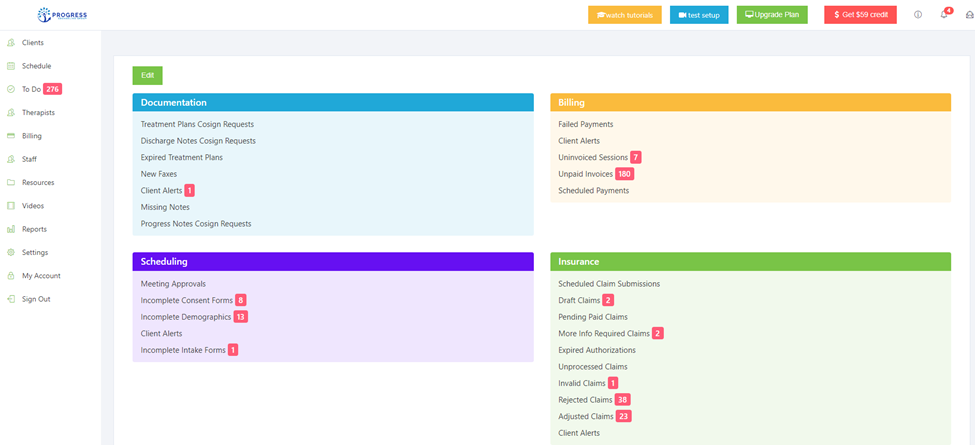Click the Clients icon in sidebar

11,43
